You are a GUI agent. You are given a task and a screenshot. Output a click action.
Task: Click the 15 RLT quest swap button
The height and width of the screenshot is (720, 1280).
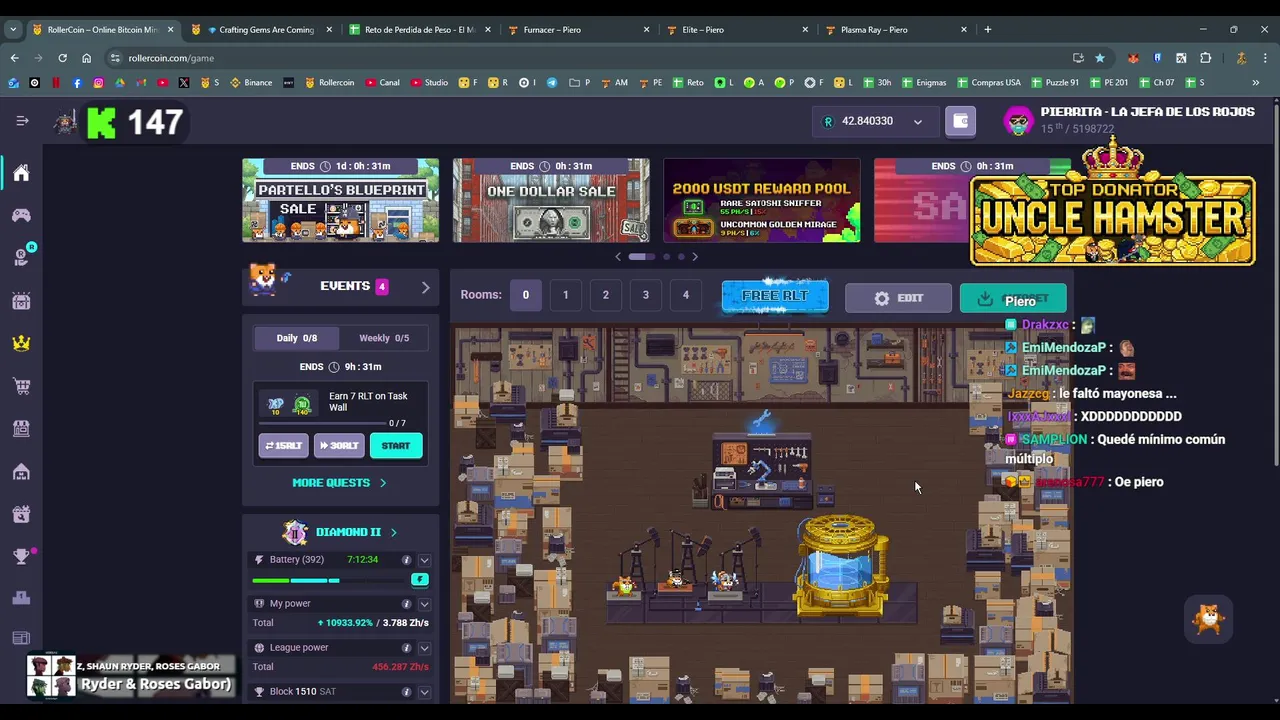283,446
